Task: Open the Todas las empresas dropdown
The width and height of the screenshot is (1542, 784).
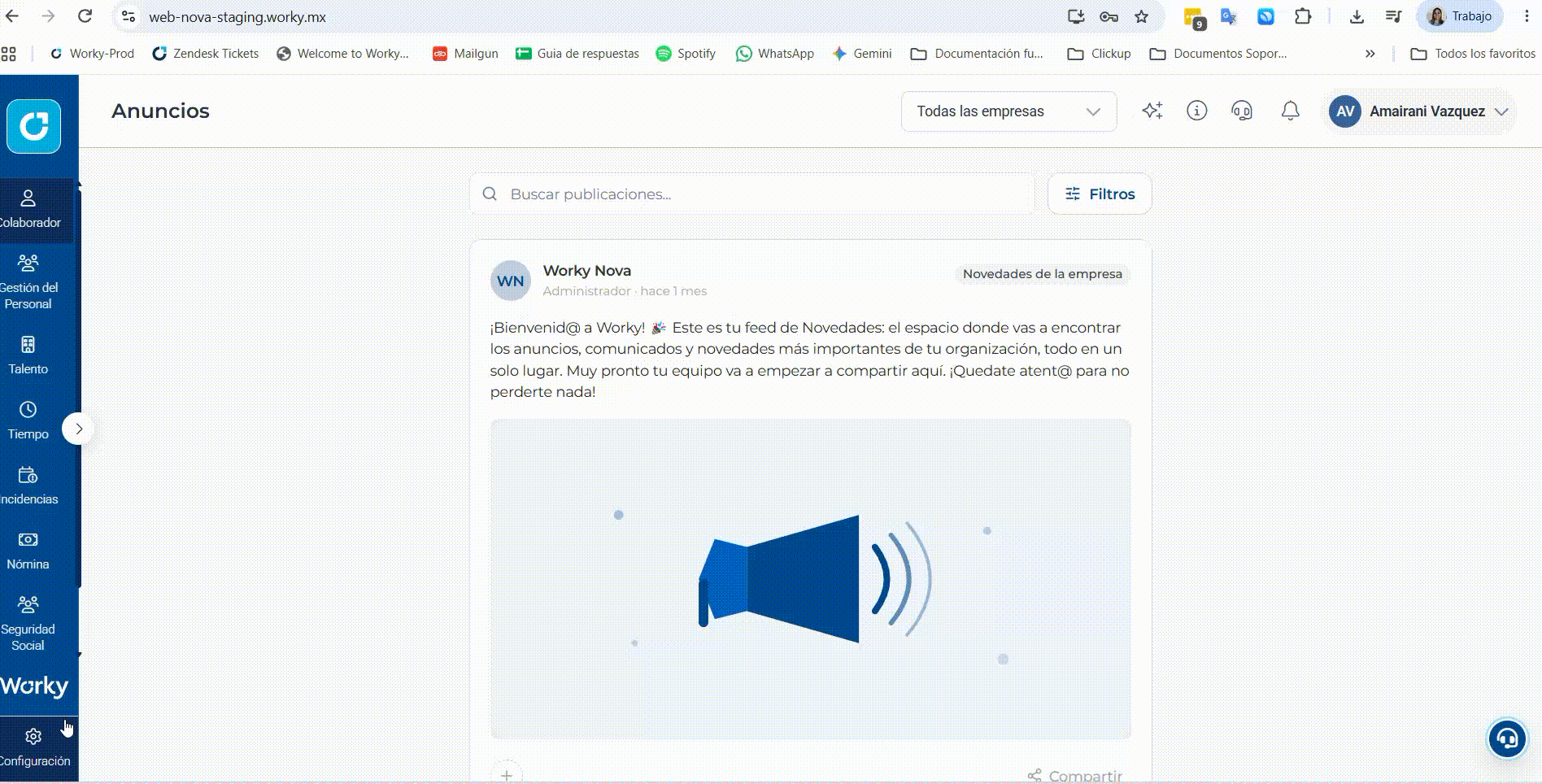Action: (1008, 111)
